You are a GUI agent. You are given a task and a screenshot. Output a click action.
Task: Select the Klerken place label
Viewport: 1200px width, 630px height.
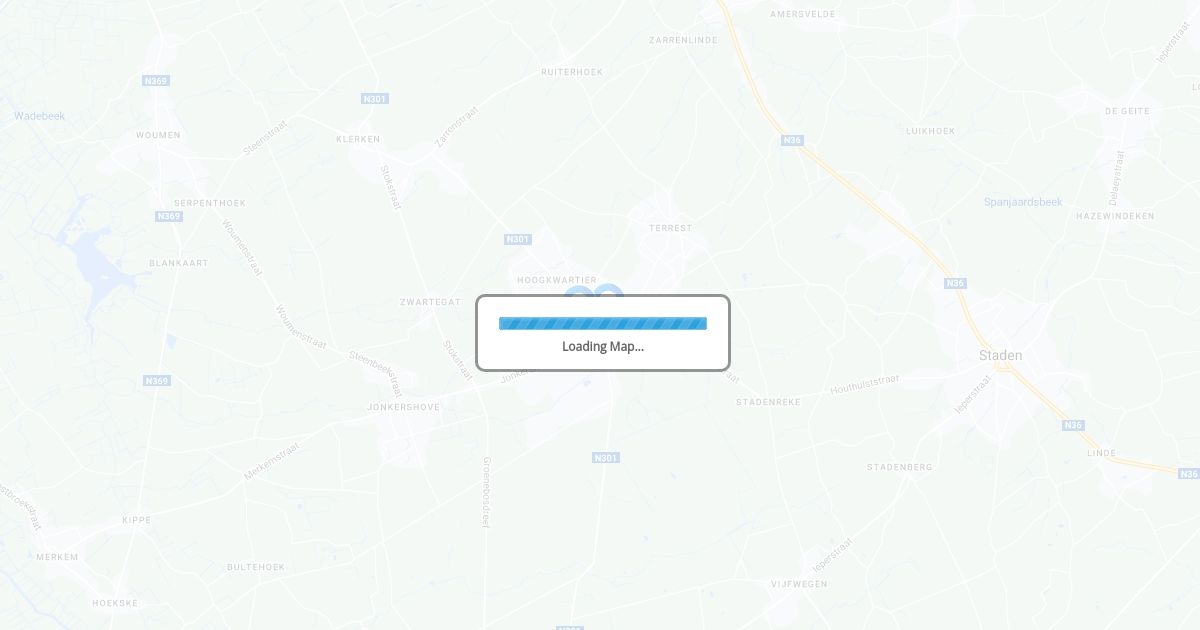tap(359, 139)
